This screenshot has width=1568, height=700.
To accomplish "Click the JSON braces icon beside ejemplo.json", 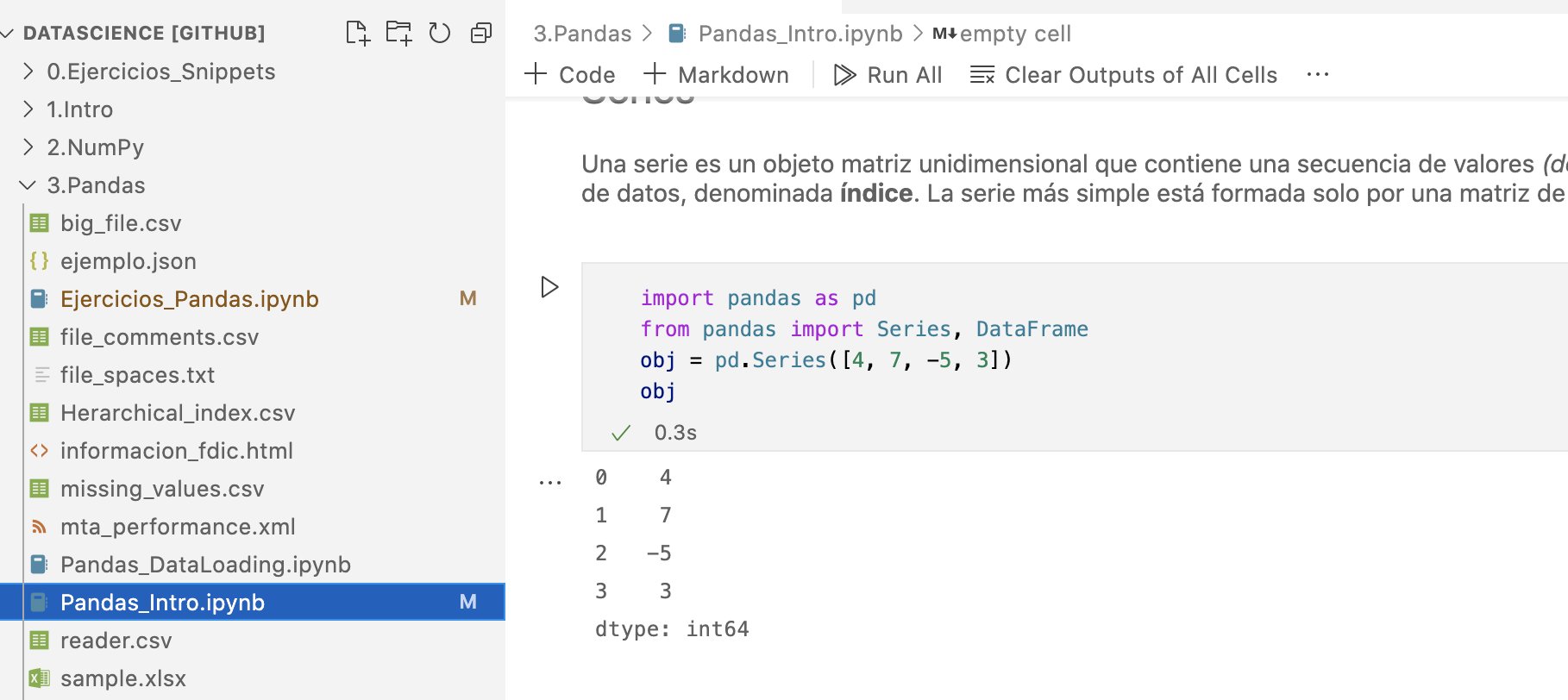I will (40, 261).
